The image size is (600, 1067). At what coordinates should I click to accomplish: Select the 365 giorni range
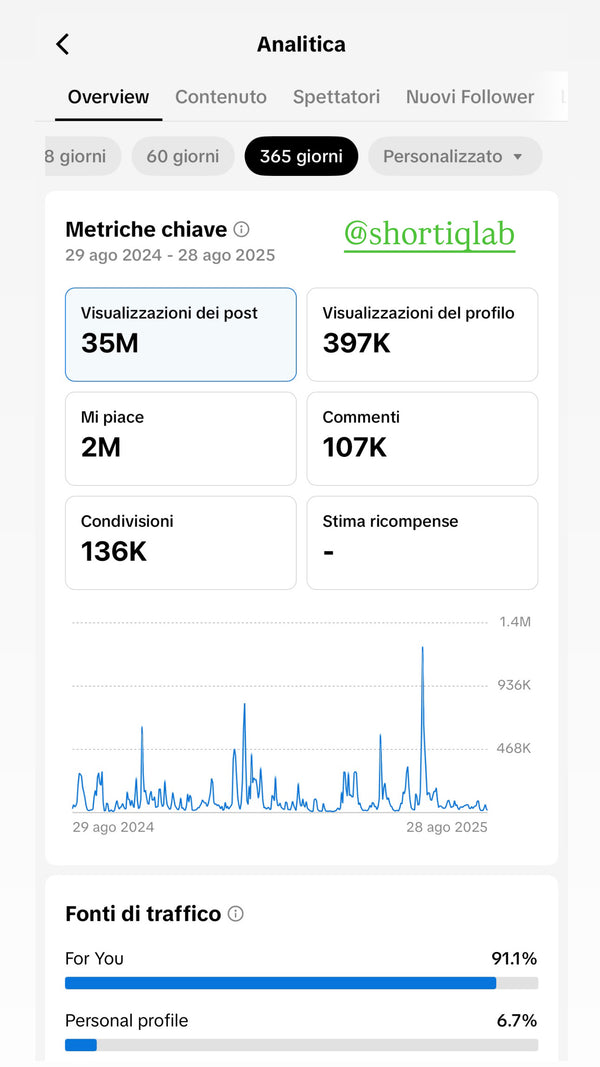coord(301,156)
